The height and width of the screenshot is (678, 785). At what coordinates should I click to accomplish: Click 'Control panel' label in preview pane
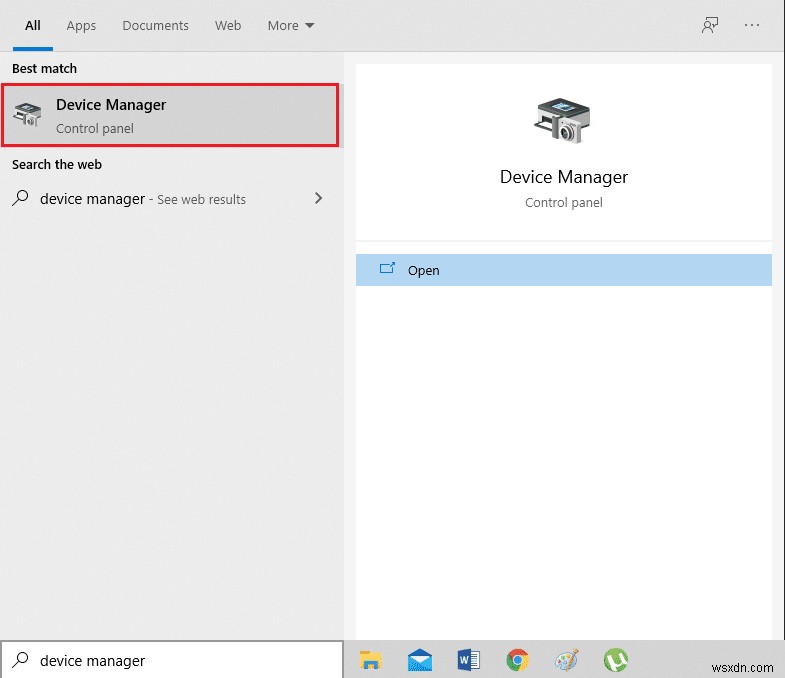pyautogui.click(x=564, y=203)
